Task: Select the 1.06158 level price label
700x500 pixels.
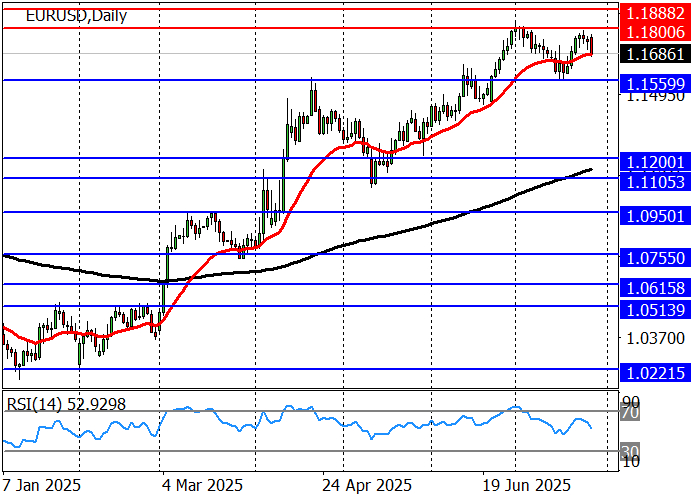Action: (x=655, y=288)
